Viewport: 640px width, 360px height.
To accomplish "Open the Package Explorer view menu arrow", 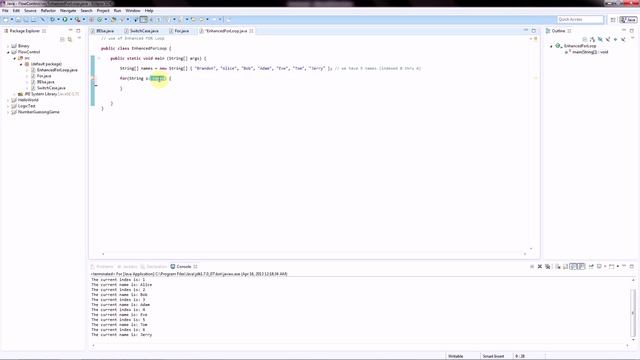I will pos(79,38).
